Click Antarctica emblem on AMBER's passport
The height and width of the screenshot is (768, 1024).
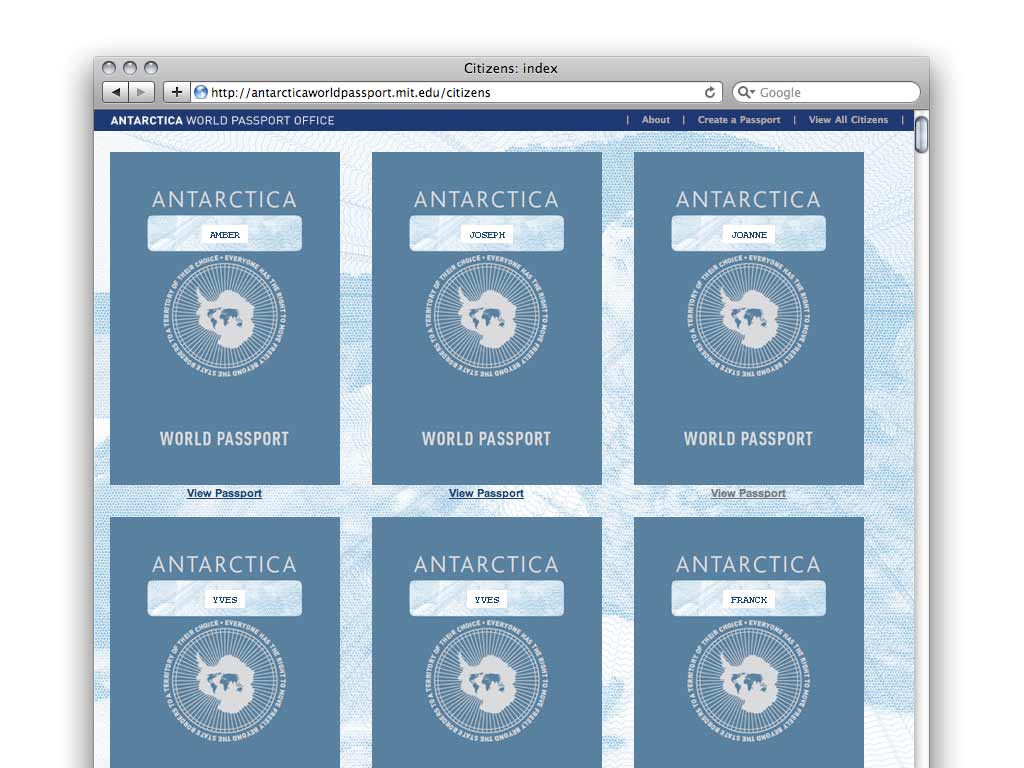[x=225, y=317]
